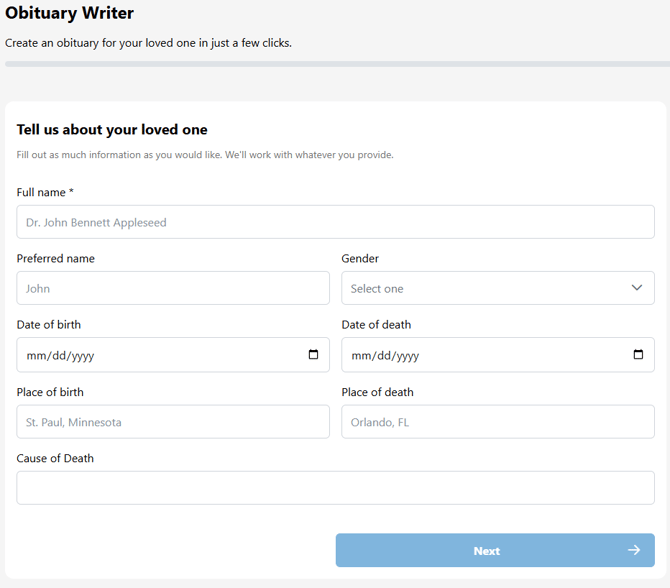Screen dimensions: 670x588
Task: Click into the Preferred name field
Action: [x=173, y=288]
